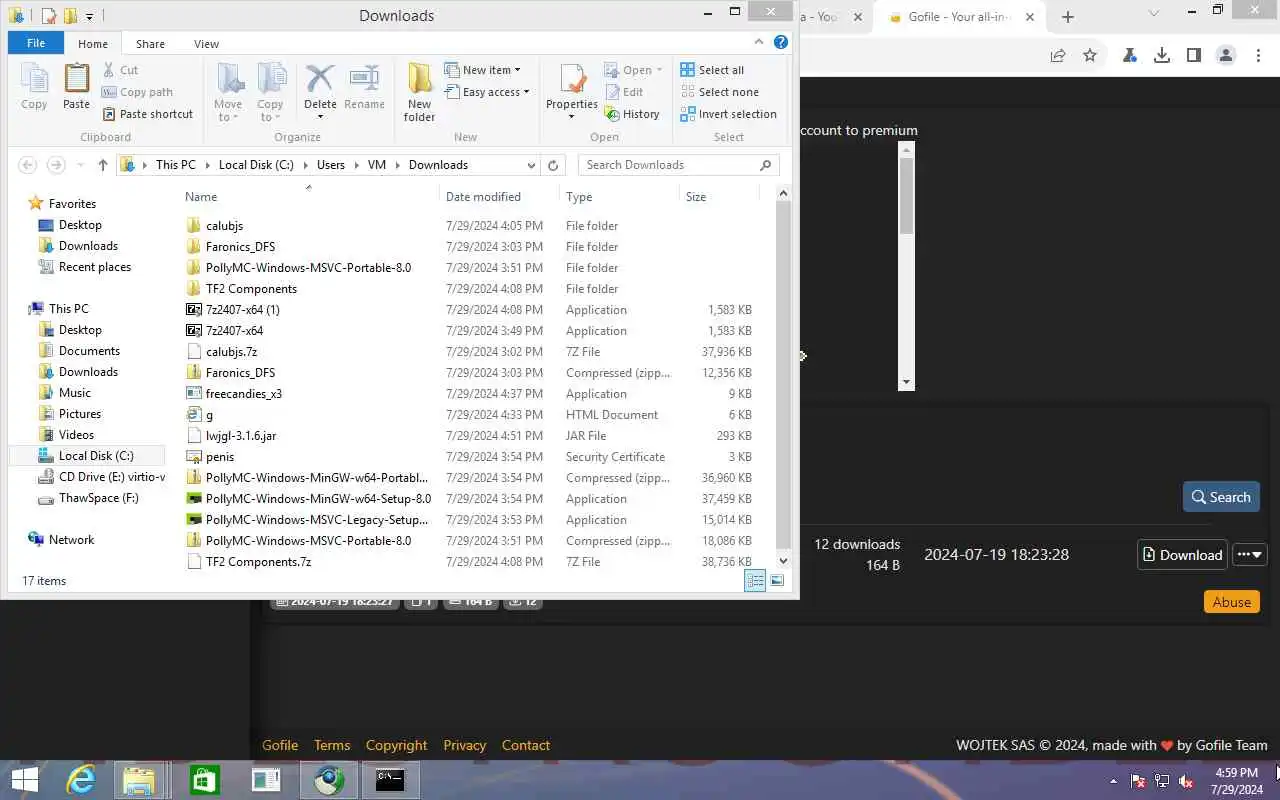
Task: Click the Paste icon in ribbon
Action: tap(77, 86)
